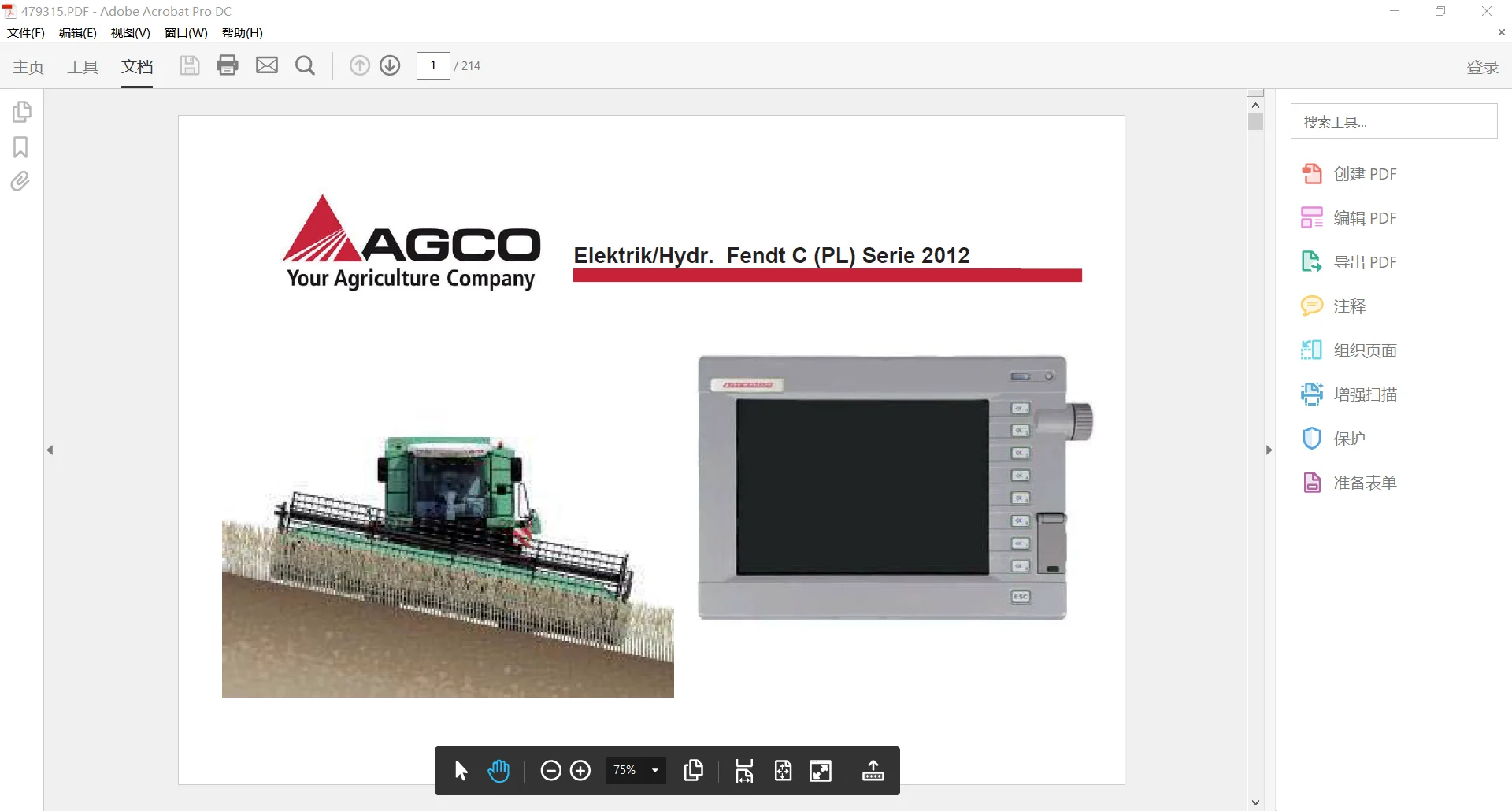Click the '/ 214' page count text

click(x=468, y=66)
